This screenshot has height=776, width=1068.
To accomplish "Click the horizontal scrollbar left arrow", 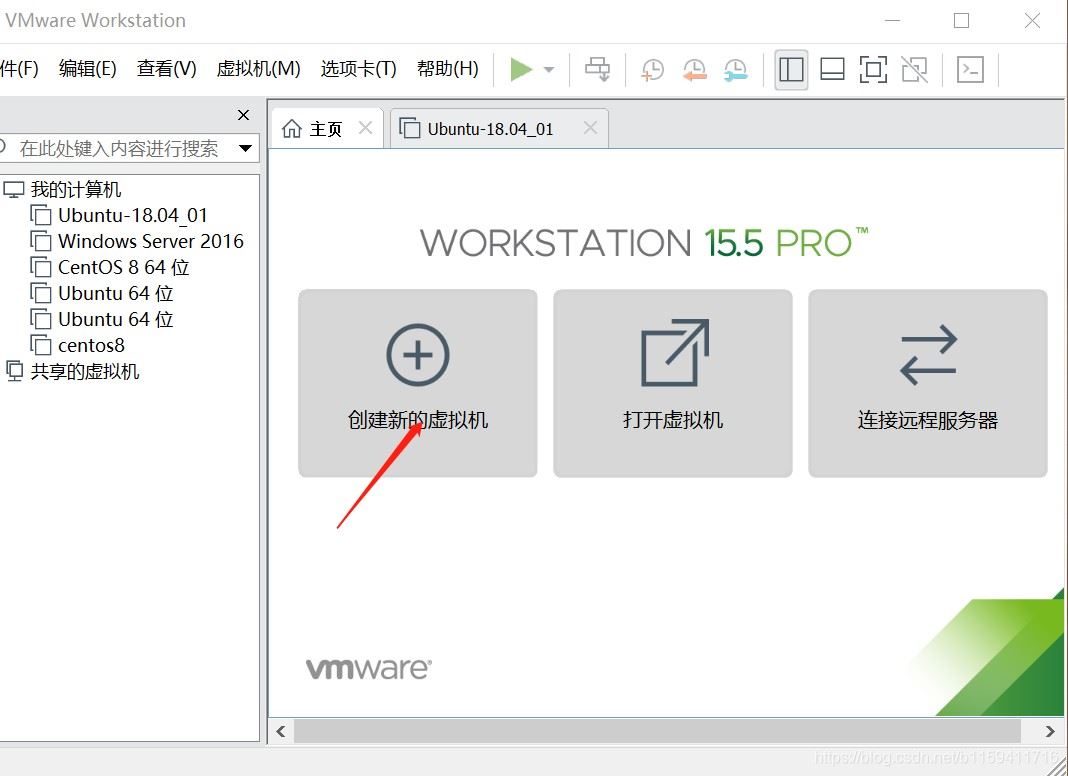I will (281, 731).
